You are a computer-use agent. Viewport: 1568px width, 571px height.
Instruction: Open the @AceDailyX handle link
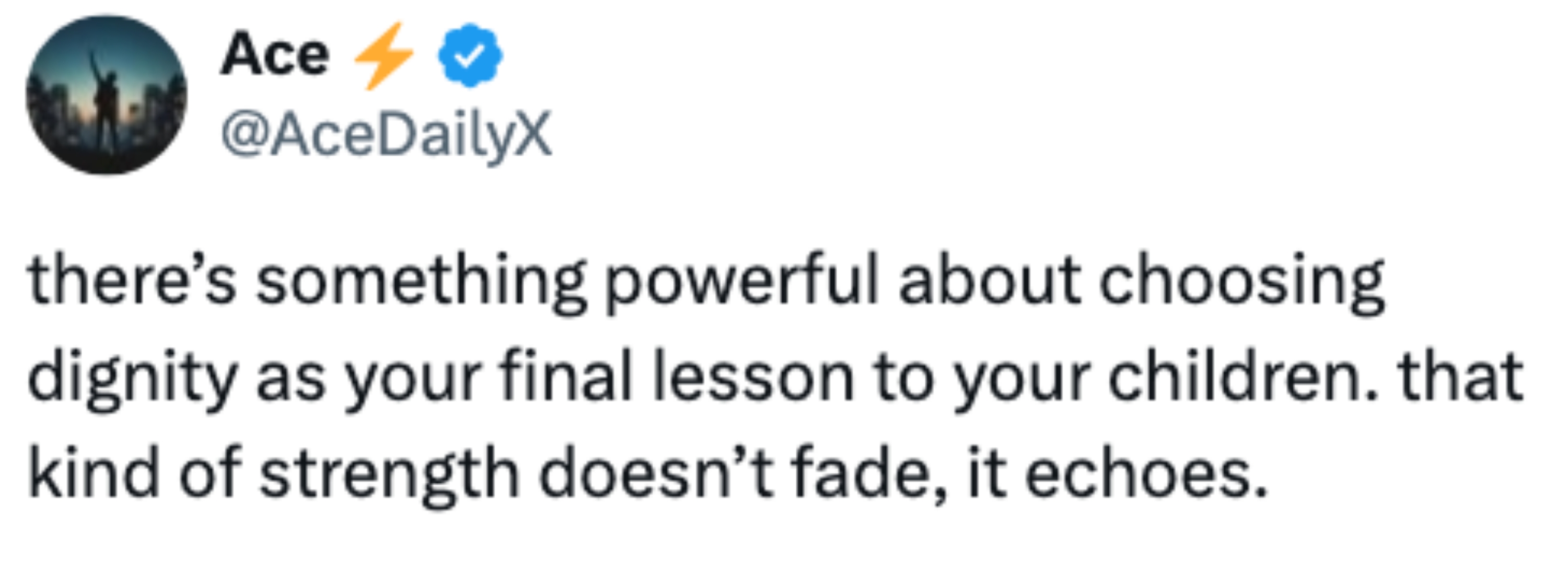[x=387, y=135]
